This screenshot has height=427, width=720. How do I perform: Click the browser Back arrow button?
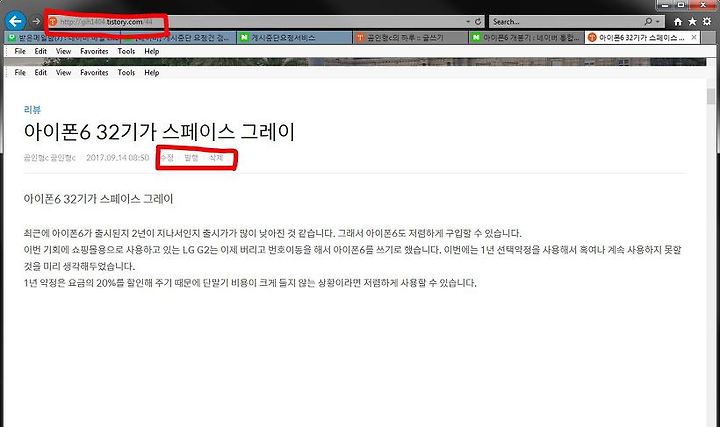15,21
